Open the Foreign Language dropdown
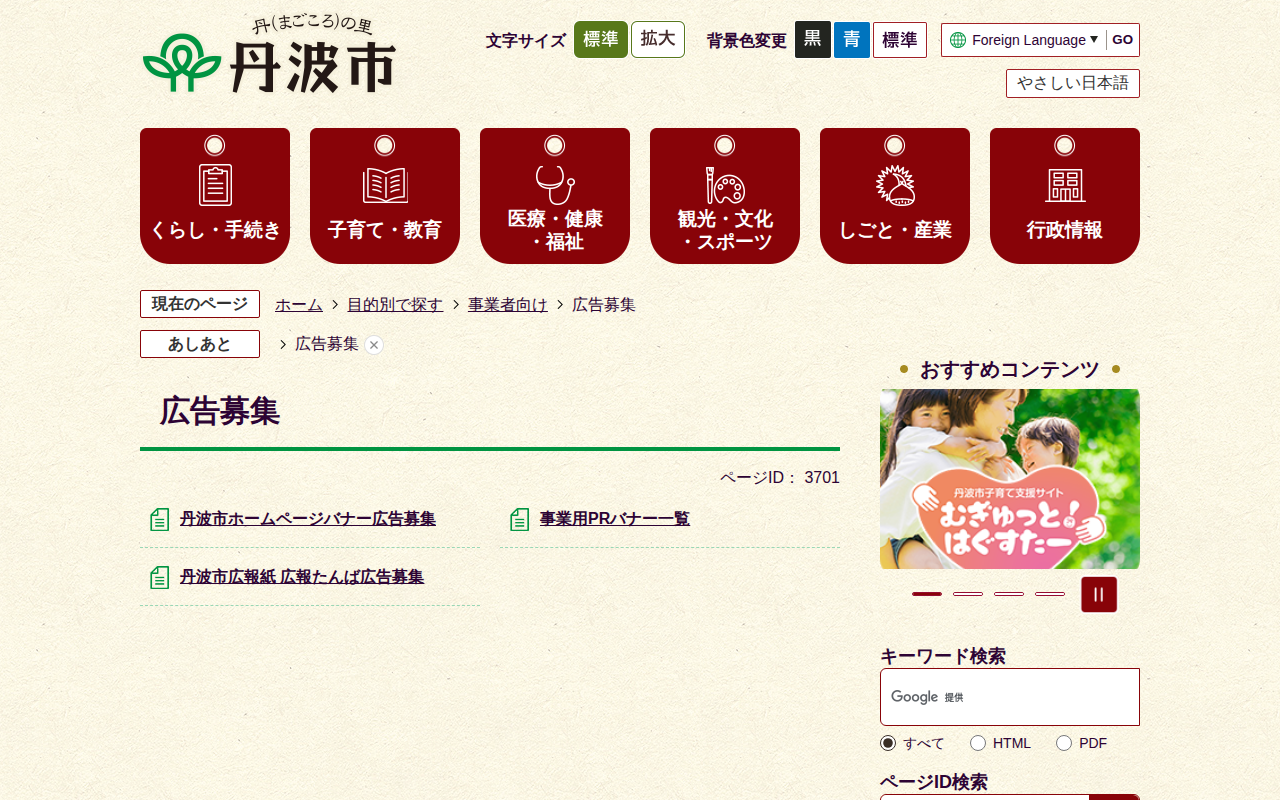Viewport: 1280px width, 800px height. (1035, 40)
